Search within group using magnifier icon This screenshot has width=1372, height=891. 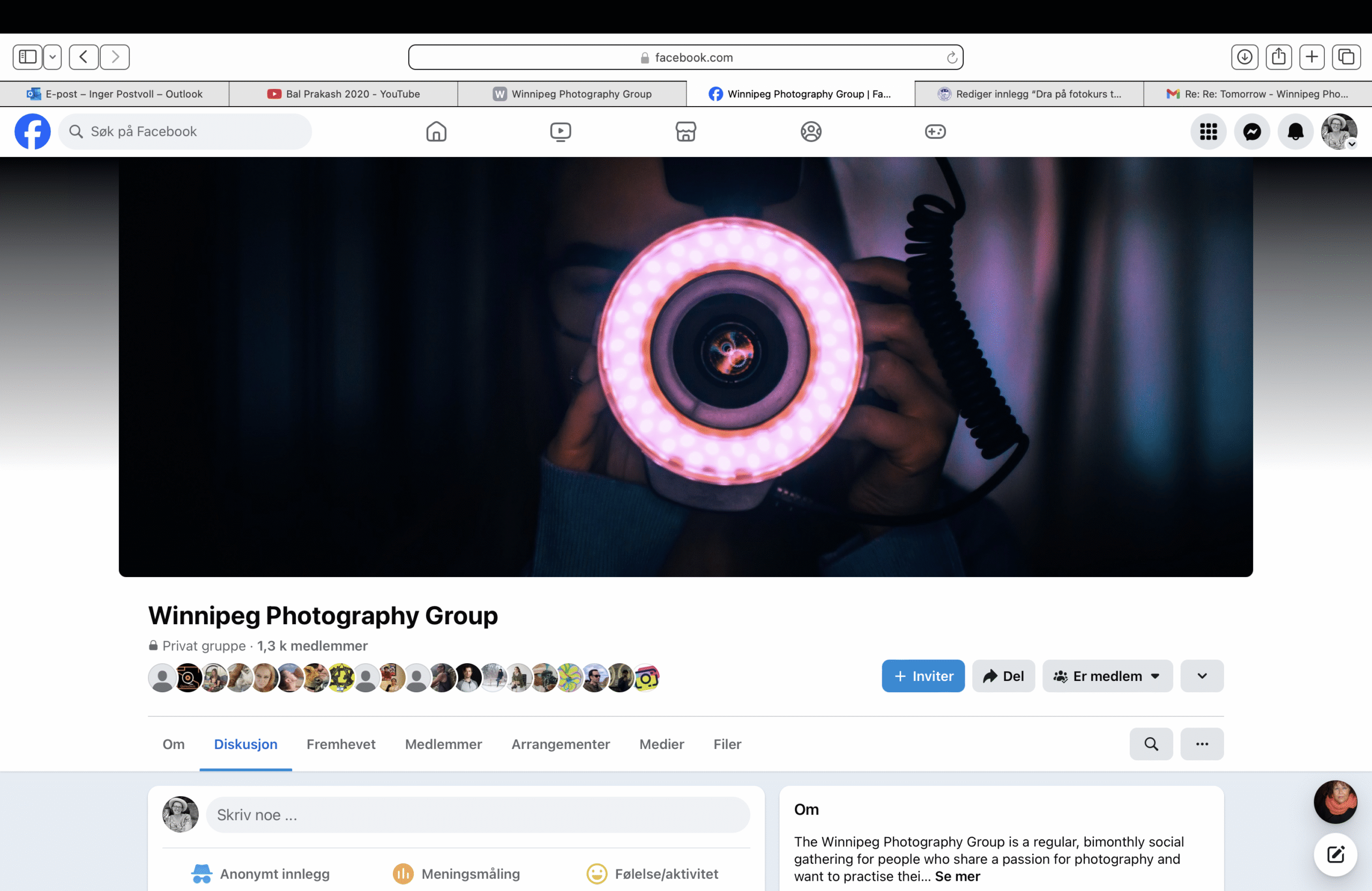[x=1151, y=744]
